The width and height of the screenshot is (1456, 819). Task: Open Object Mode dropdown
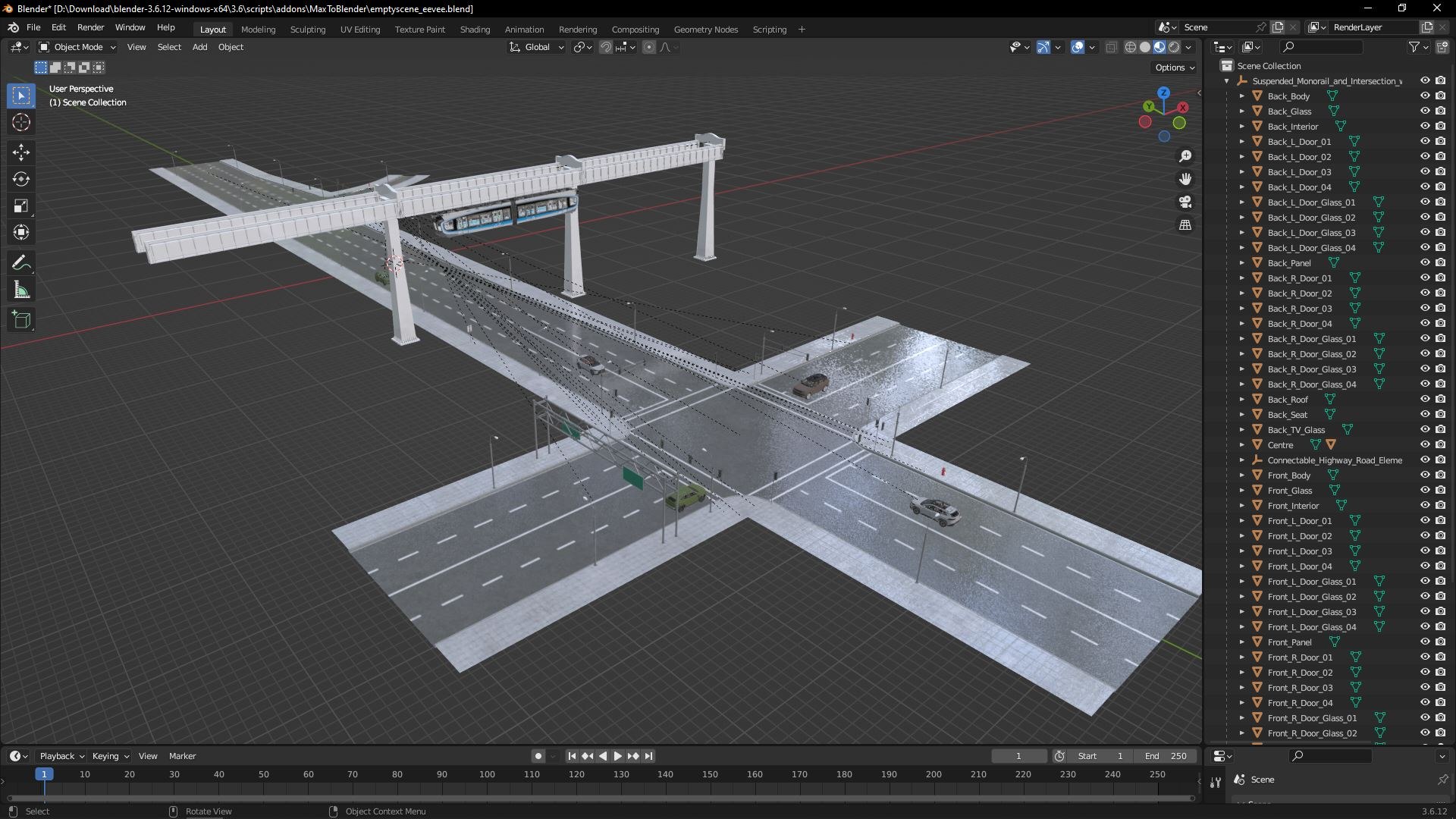pos(77,47)
